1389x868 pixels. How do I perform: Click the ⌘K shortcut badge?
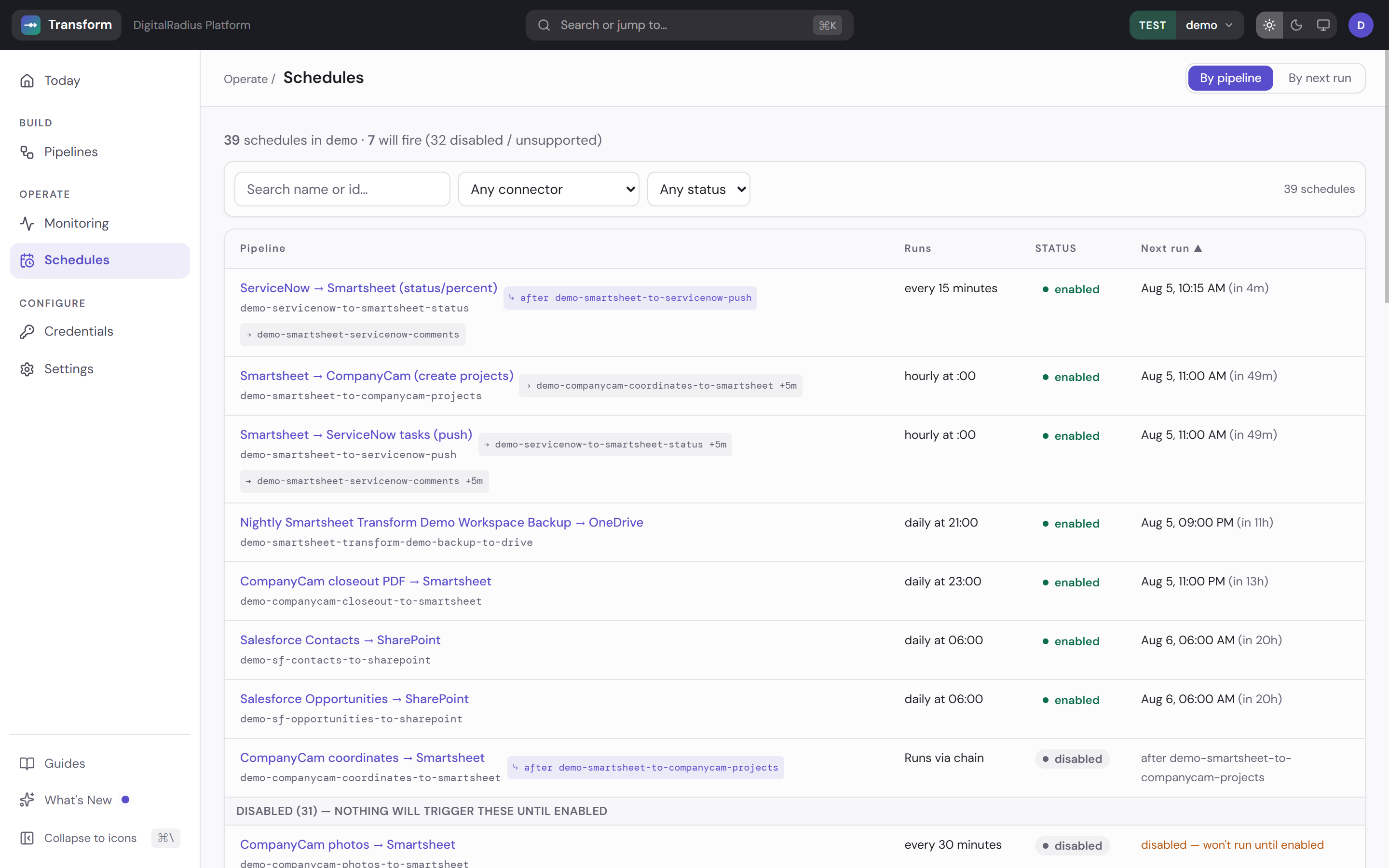(x=827, y=25)
